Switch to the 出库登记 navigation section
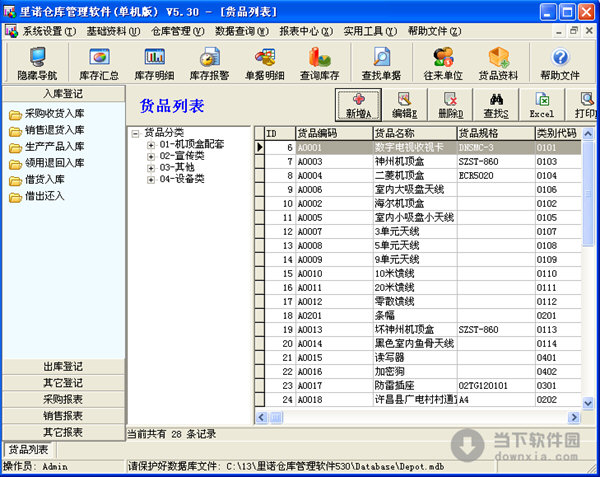Image resolution: width=600 pixels, height=477 pixels. 62,366
